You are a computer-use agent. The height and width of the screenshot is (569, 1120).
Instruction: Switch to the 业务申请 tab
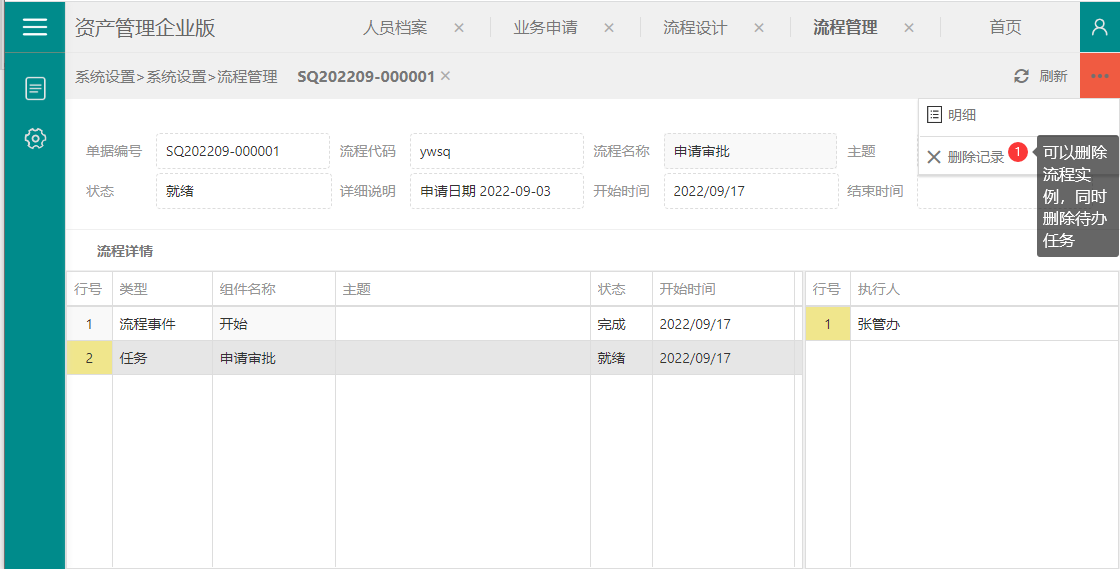click(x=545, y=28)
